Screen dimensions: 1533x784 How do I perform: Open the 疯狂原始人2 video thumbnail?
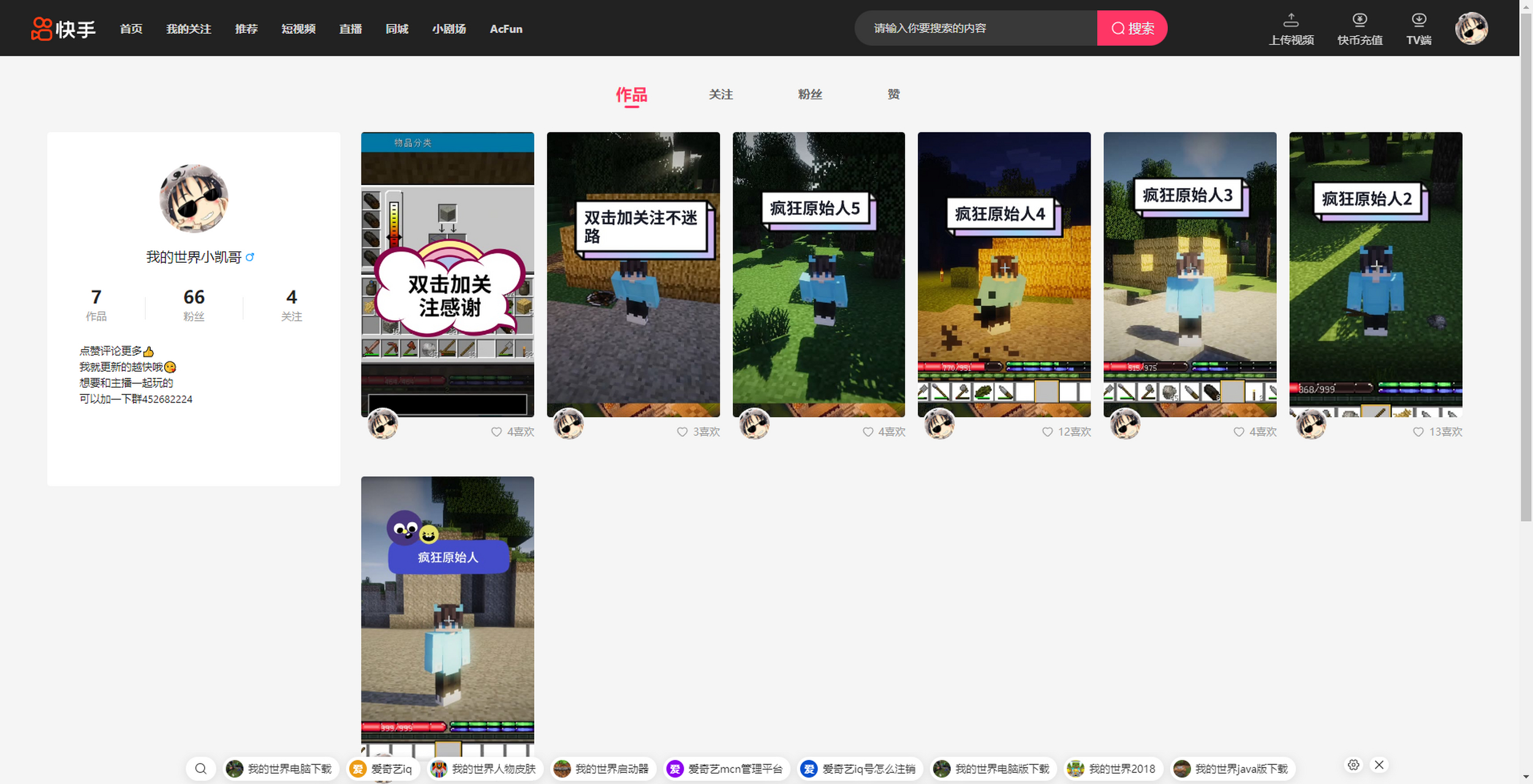coord(1376,274)
